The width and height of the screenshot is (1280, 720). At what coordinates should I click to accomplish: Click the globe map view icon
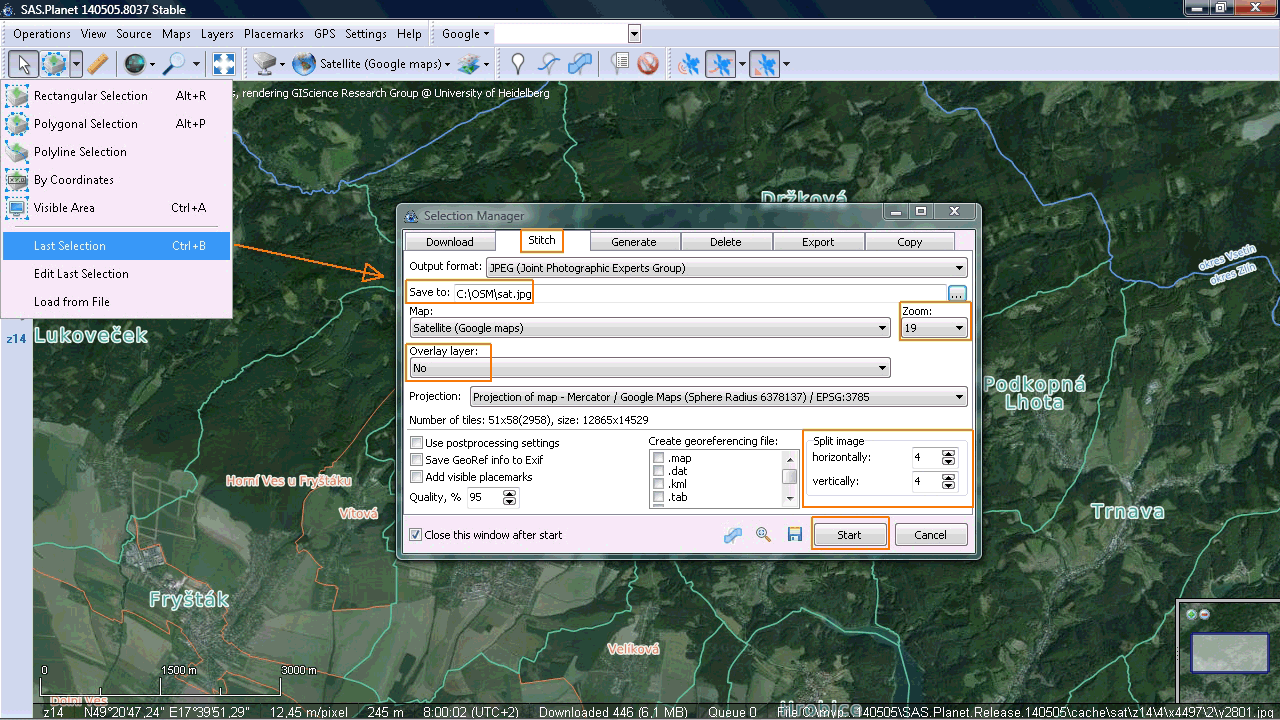(134, 64)
